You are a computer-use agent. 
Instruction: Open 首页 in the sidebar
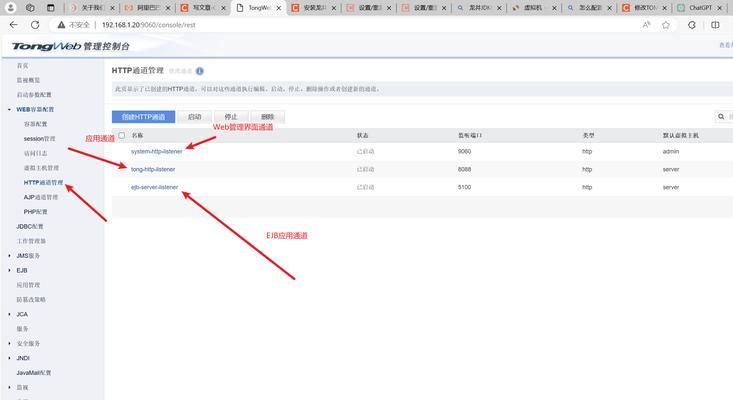(22, 65)
